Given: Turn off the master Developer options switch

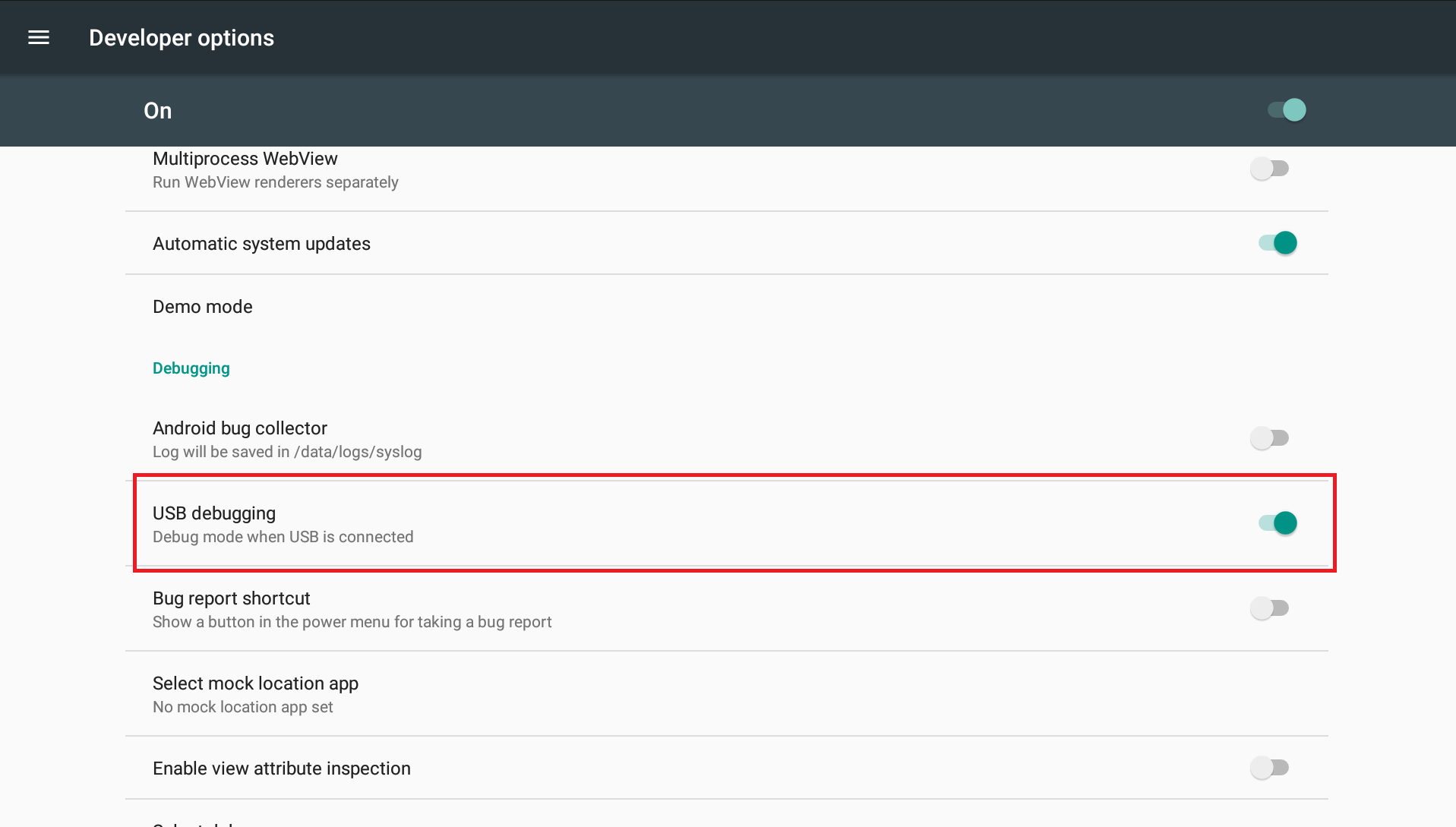Looking at the screenshot, I should tap(1286, 110).
